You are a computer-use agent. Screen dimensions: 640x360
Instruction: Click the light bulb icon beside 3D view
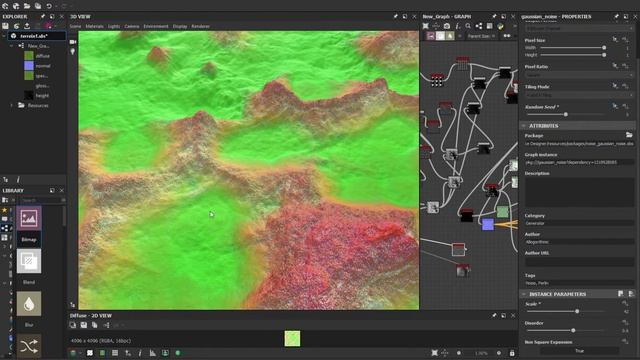coord(73,51)
